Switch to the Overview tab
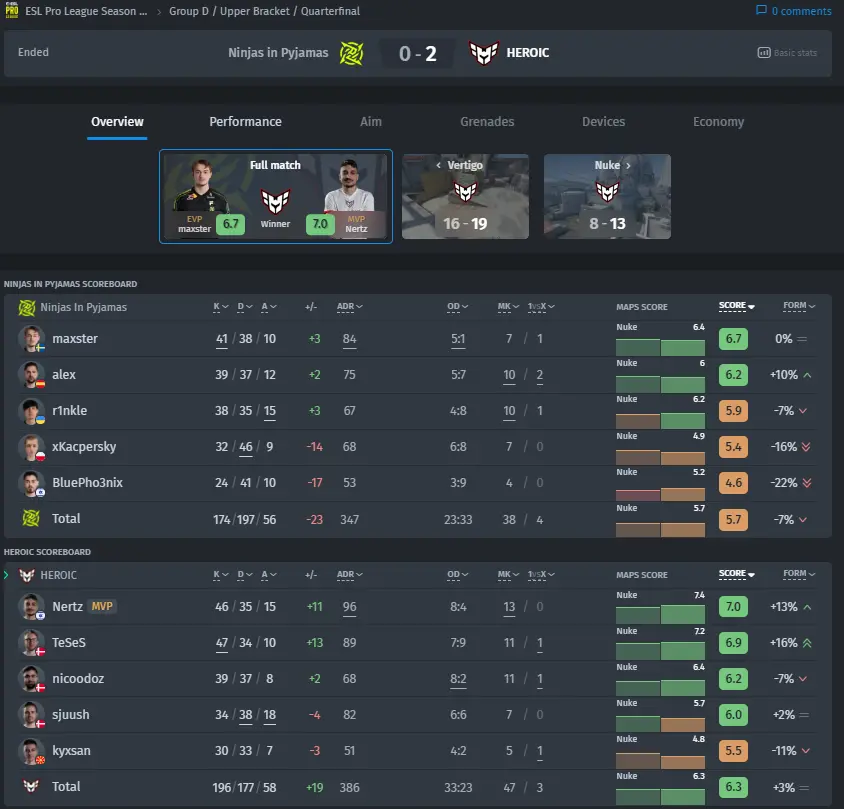 tap(117, 122)
